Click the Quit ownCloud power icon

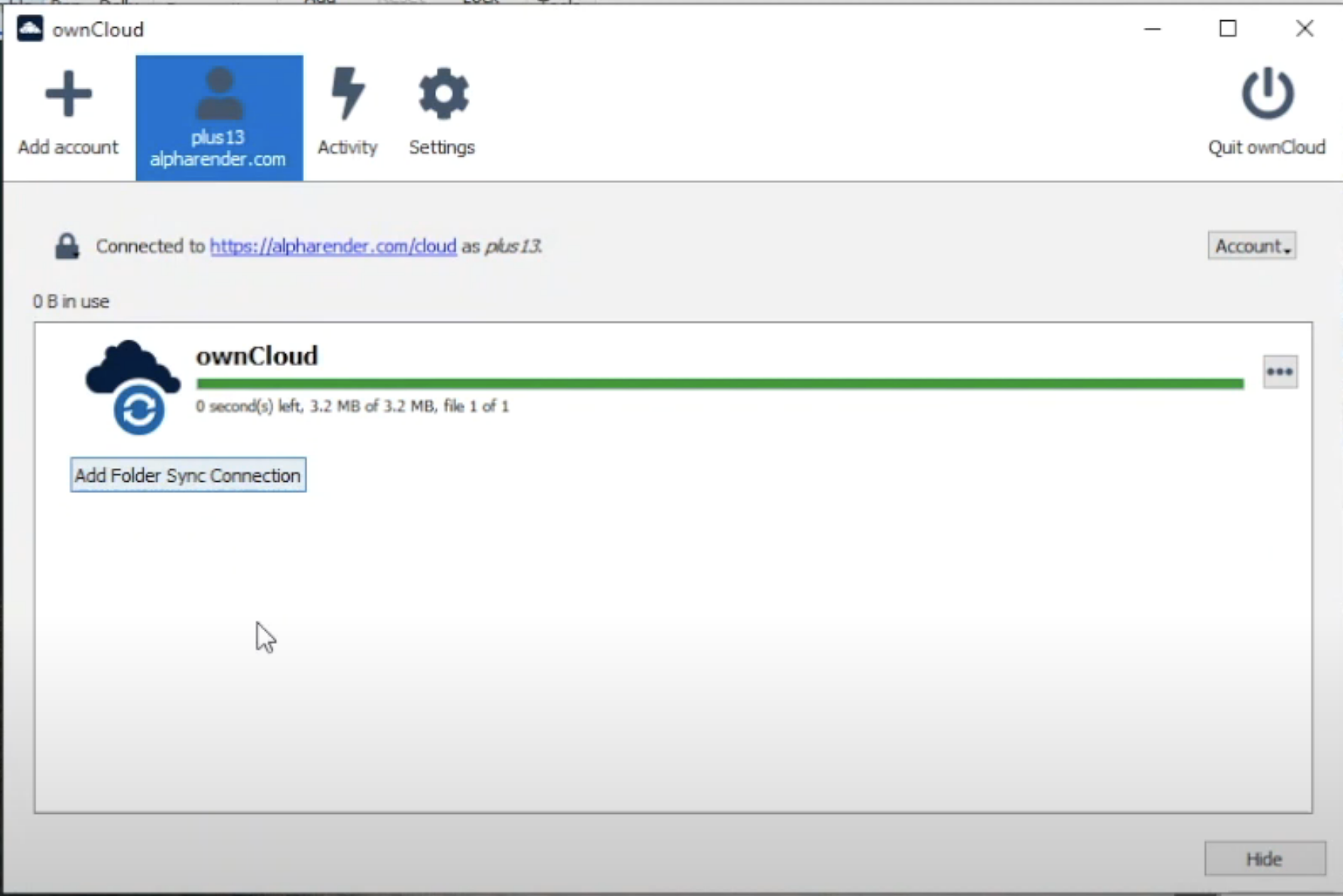[1268, 93]
